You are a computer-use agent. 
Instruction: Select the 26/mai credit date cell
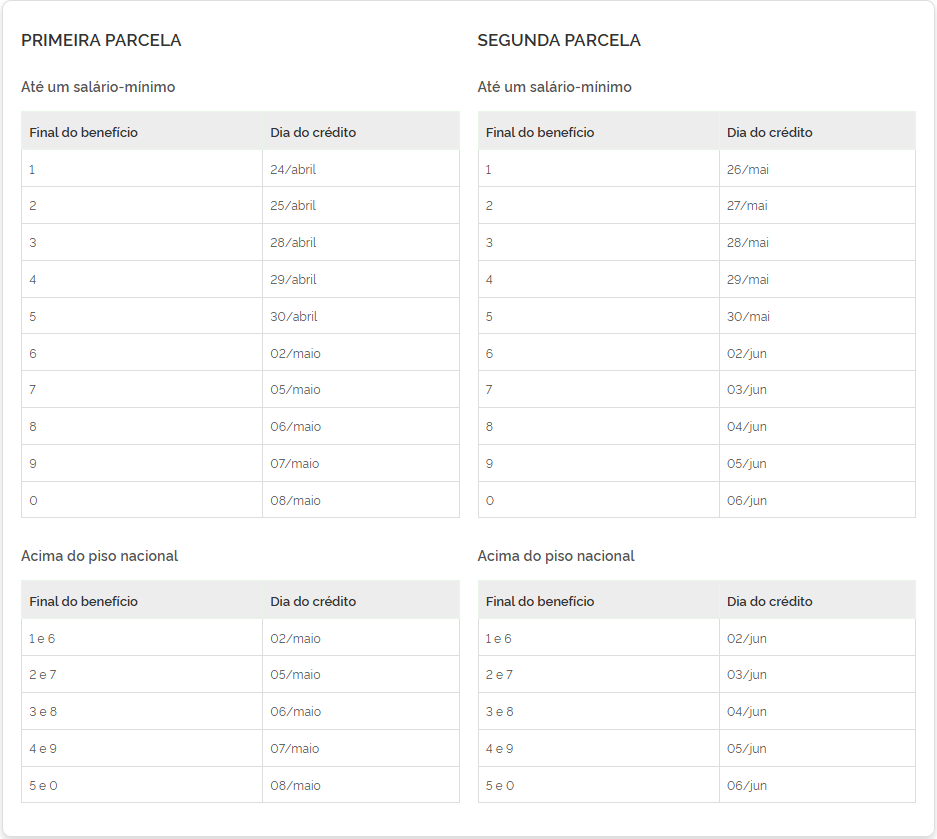(x=748, y=169)
